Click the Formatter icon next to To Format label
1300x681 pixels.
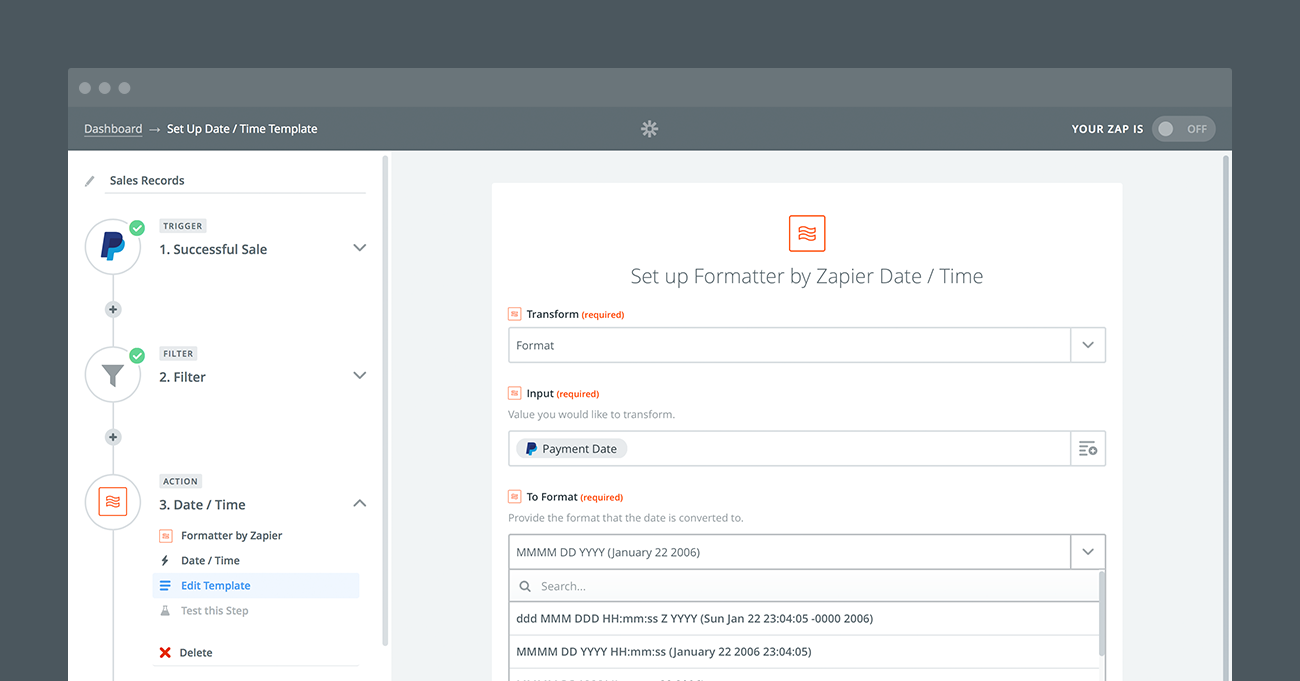pos(514,497)
